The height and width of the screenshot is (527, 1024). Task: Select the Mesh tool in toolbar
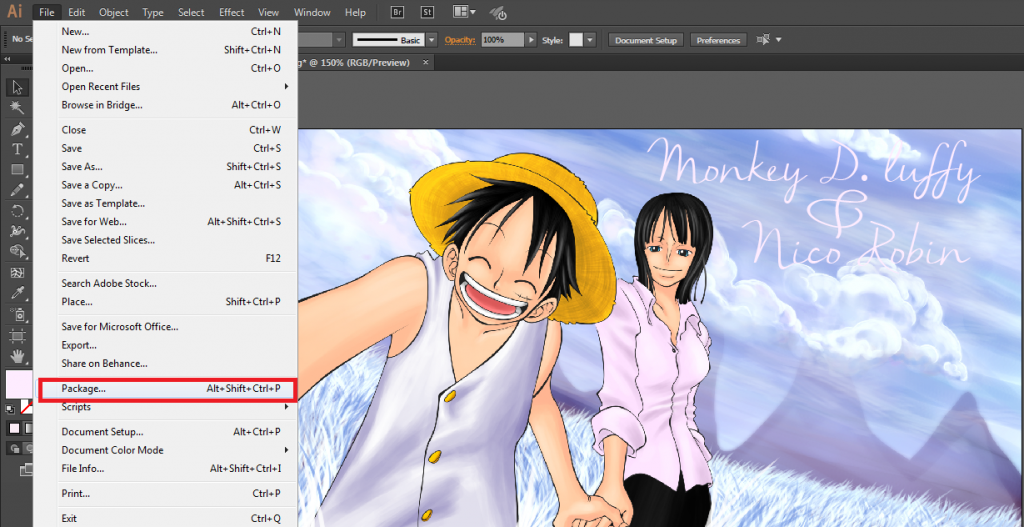[x=17, y=273]
